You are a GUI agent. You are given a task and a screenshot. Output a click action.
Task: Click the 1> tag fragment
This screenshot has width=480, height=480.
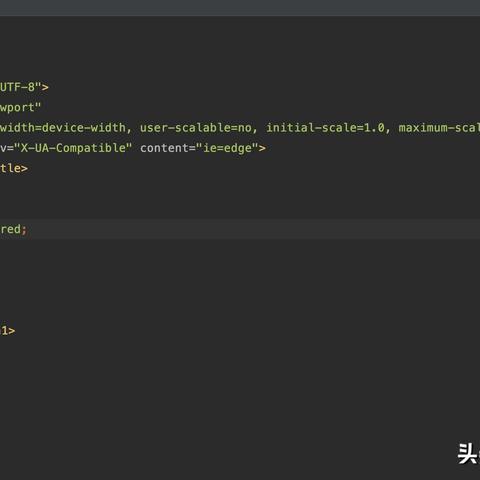point(8,331)
